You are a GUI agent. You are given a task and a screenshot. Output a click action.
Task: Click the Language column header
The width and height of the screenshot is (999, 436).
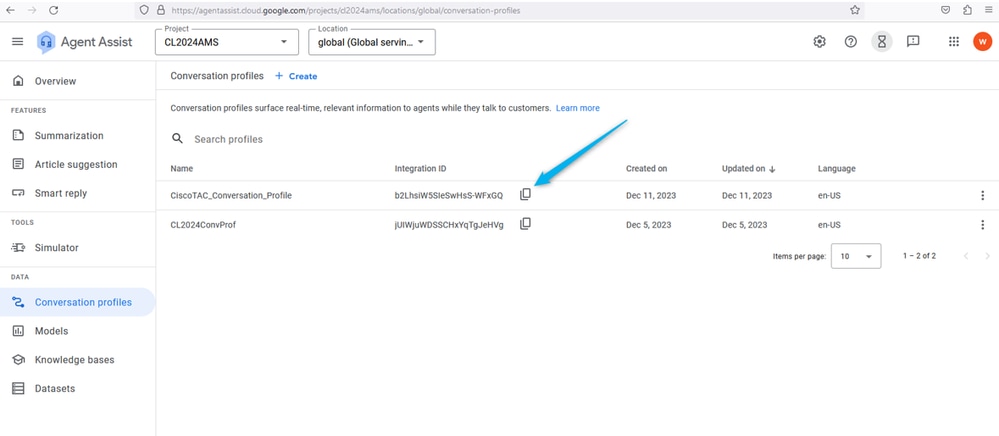click(x=837, y=168)
